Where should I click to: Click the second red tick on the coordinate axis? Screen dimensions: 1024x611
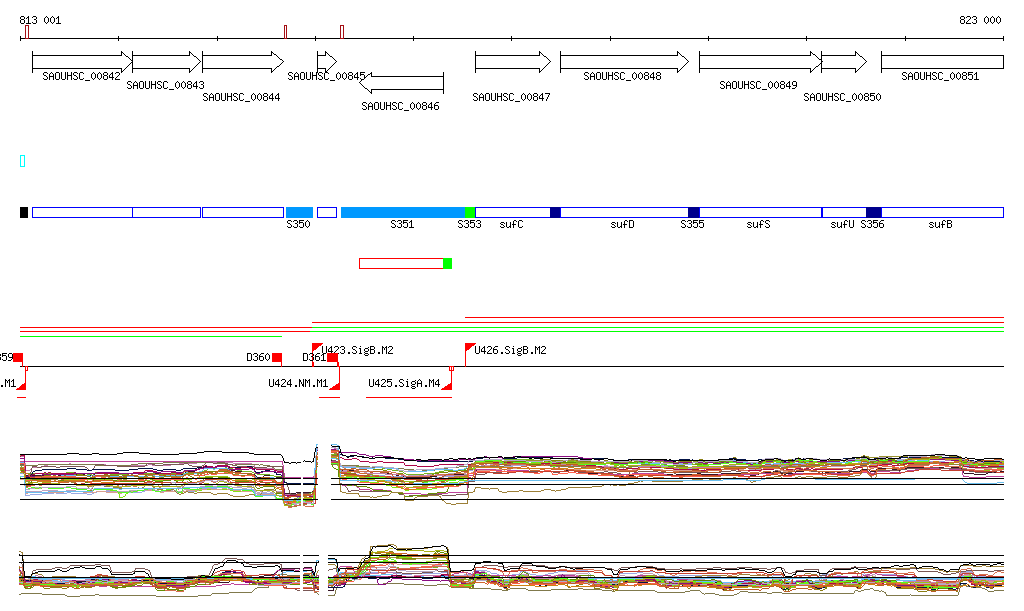(x=285, y=32)
